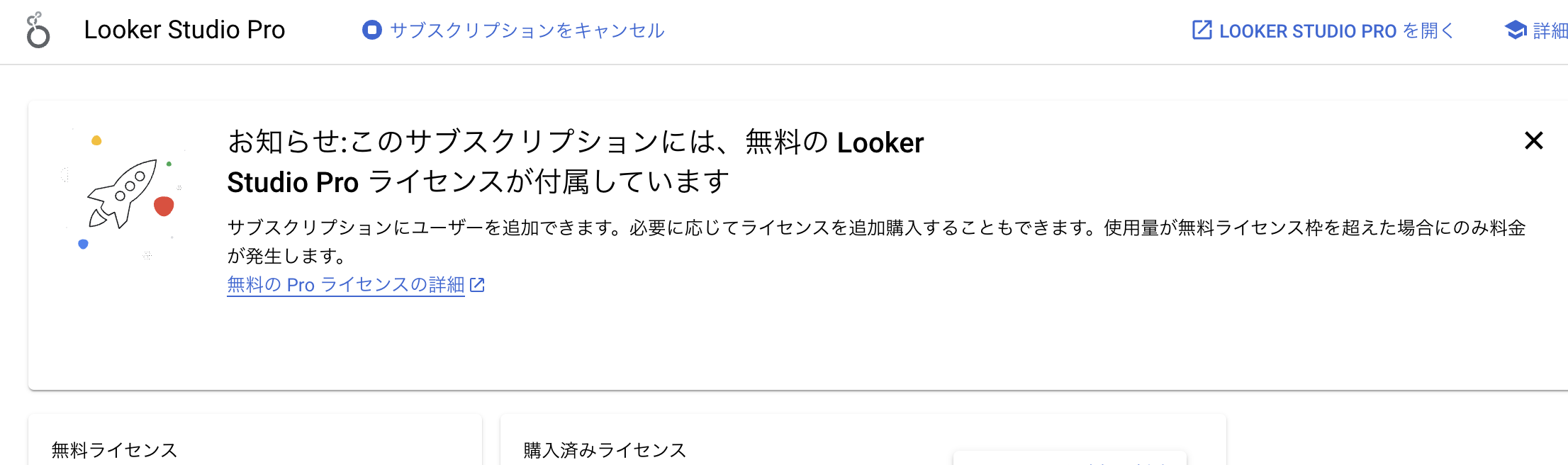This screenshot has width=1568, height=465.
Task: Click the open-in-new icon before LOOKER STUDIO PRO
Action: point(1202,30)
